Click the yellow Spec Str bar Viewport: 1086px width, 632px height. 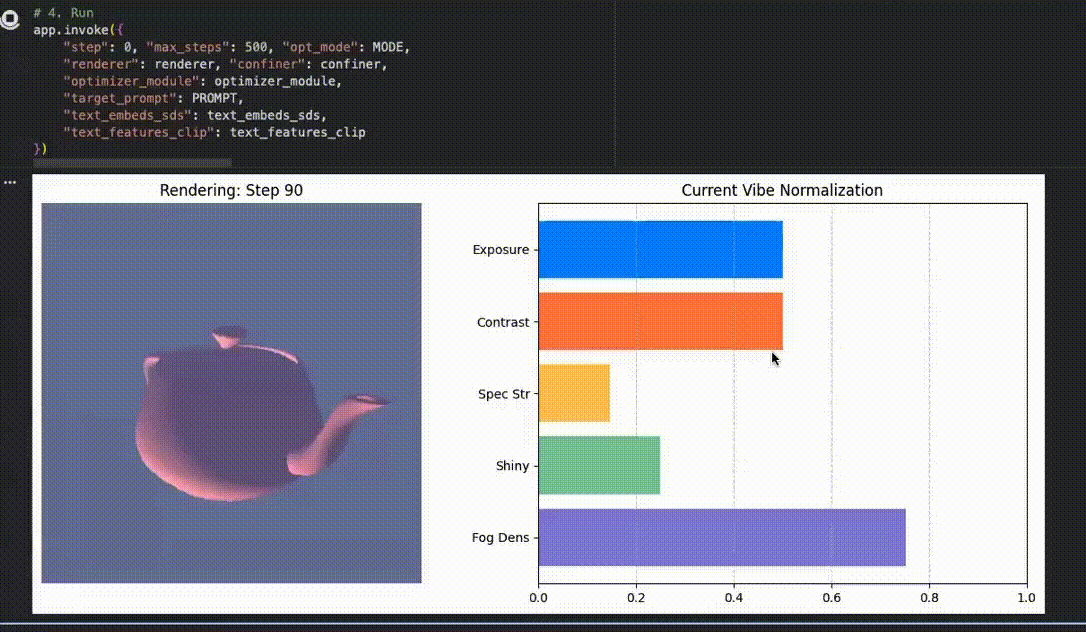[x=574, y=393]
